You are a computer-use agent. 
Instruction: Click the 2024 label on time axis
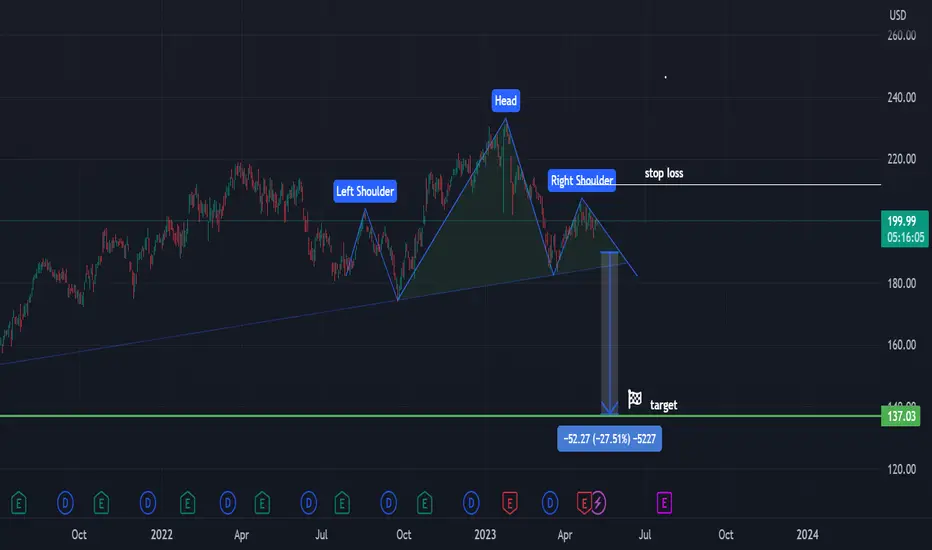coord(807,535)
